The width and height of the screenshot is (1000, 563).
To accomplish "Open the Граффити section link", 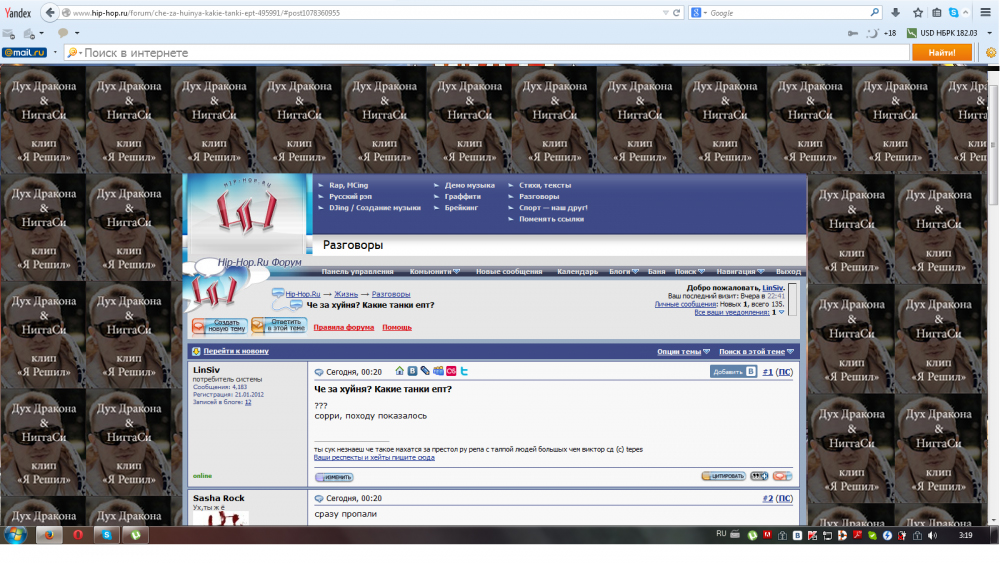I will tap(462, 196).
